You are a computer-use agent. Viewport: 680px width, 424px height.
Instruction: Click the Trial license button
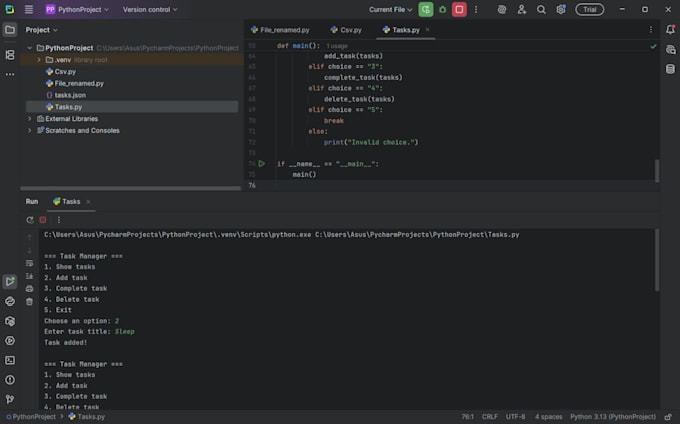pos(589,10)
